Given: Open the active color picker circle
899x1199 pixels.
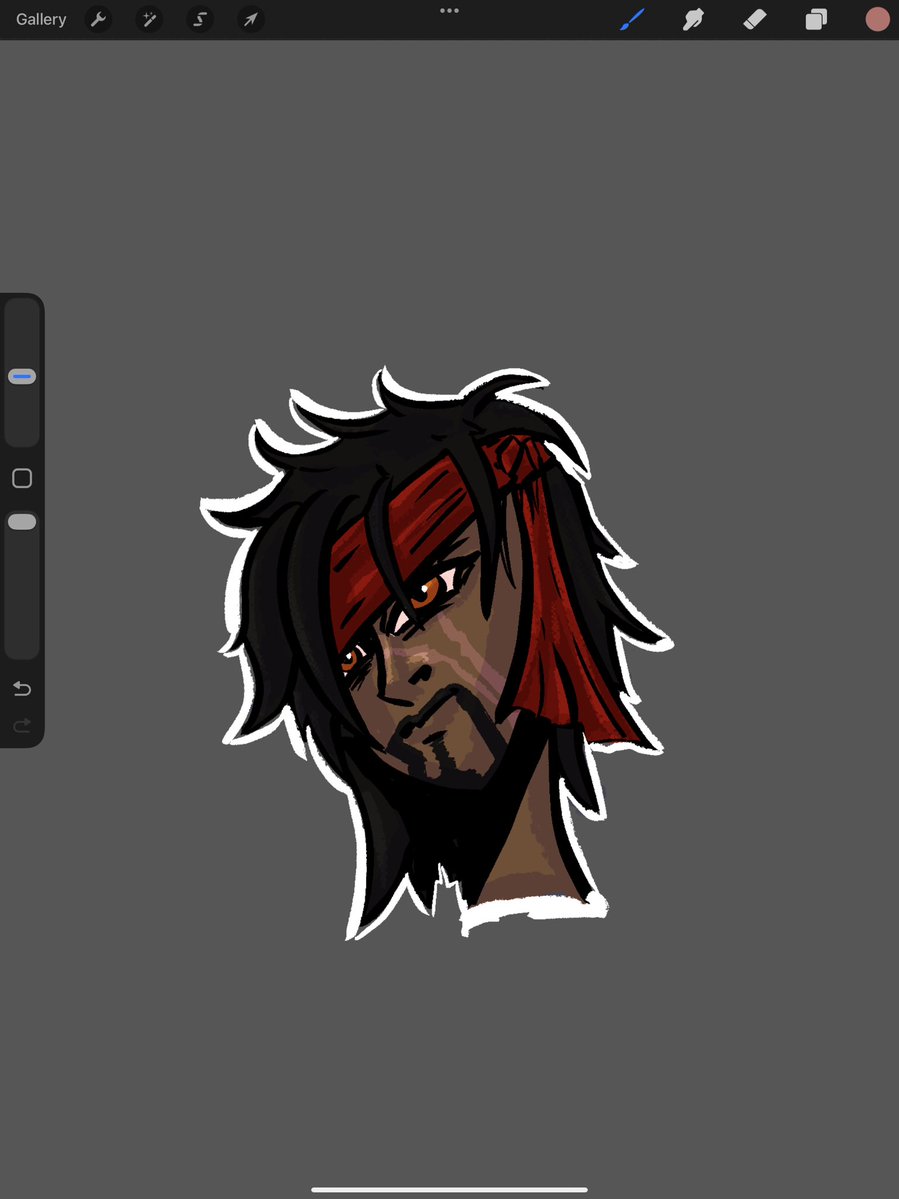Looking at the screenshot, I should pos(878,19).
